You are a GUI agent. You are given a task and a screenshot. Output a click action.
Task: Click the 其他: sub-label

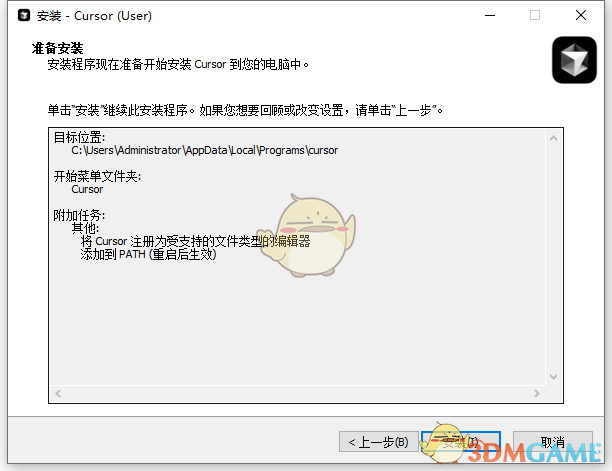pyautogui.click(x=85, y=228)
